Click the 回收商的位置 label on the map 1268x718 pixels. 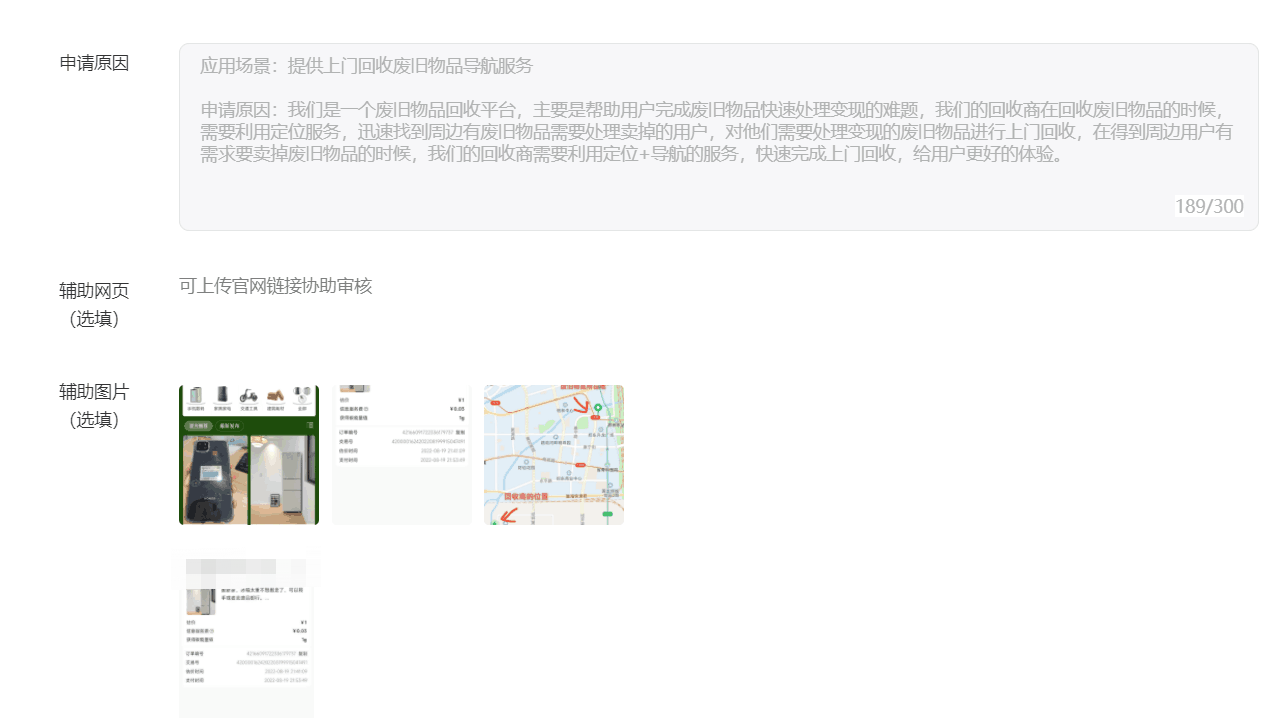pyautogui.click(x=526, y=497)
